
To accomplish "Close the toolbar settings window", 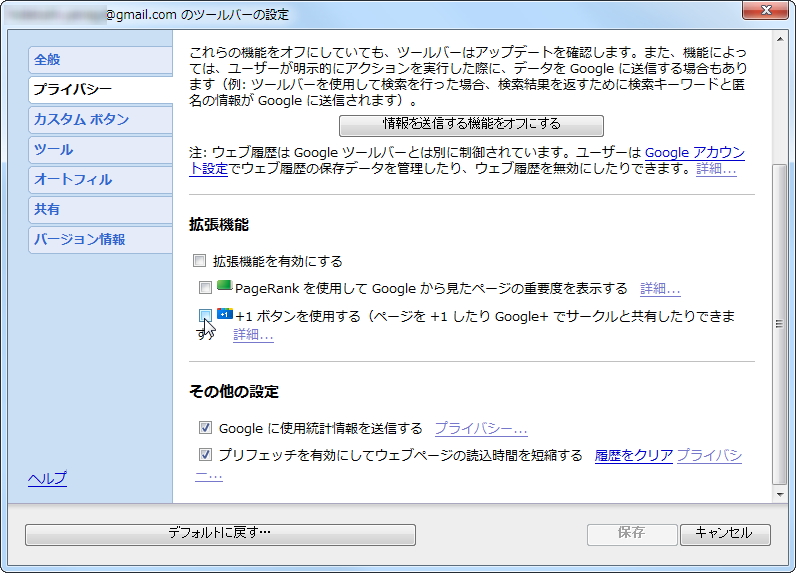I will point(766,10).
